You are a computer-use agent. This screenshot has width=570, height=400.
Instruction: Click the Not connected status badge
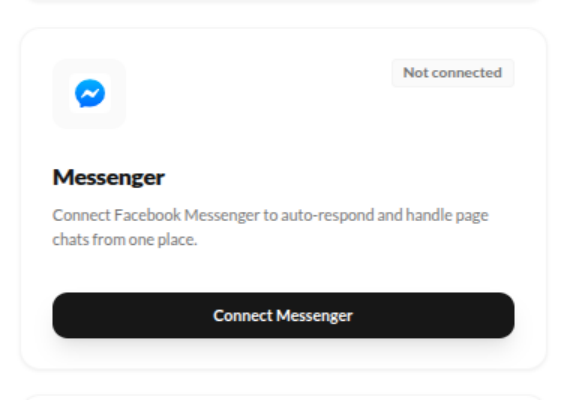453,73
